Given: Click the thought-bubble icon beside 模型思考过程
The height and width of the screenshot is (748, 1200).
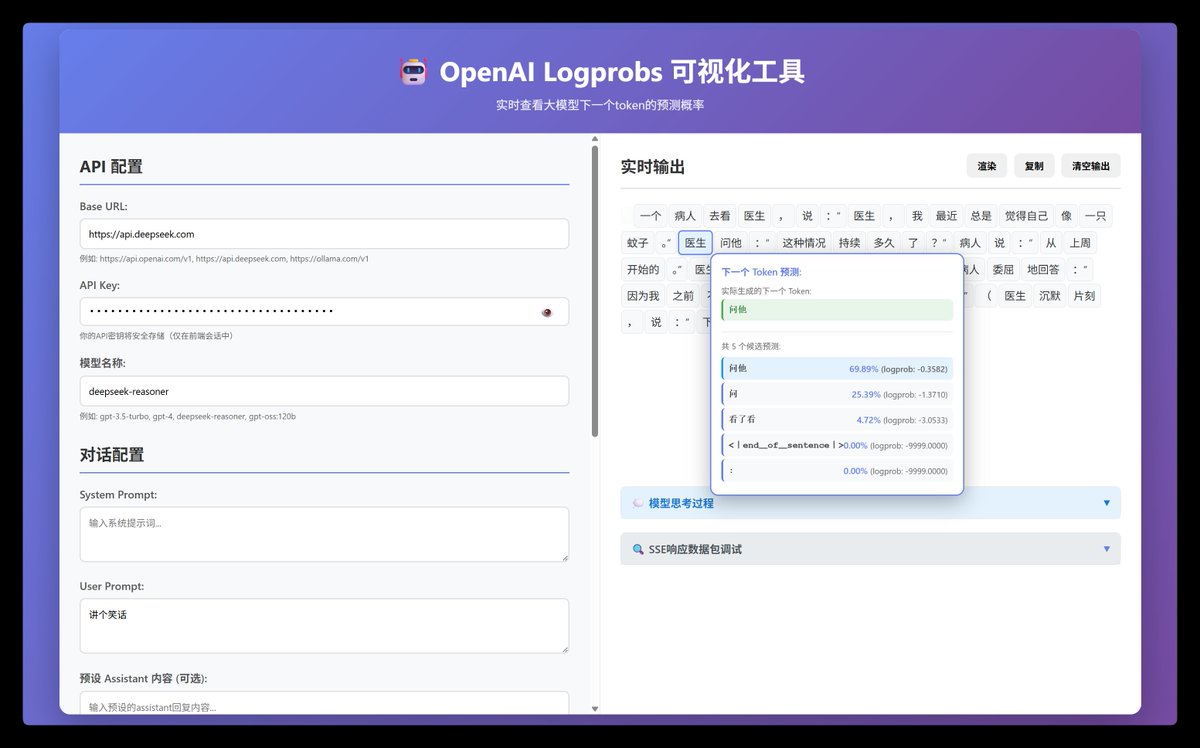Looking at the screenshot, I should [638, 503].
